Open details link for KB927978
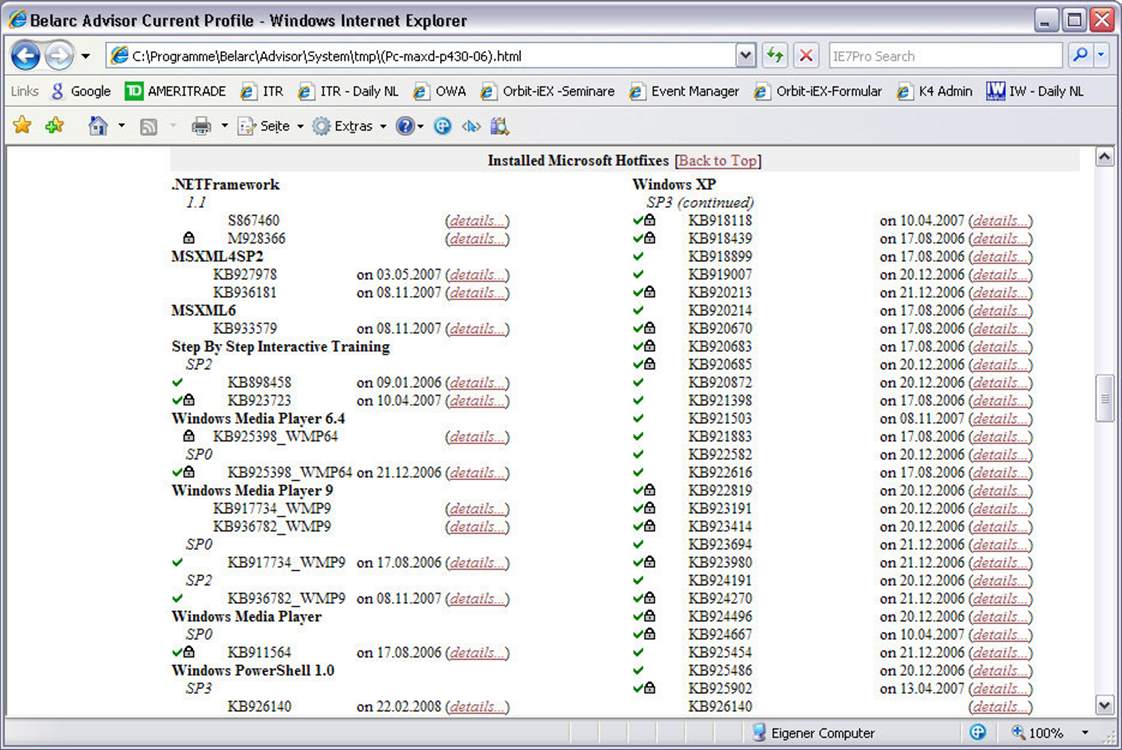This screenshot has height=750, width=1122. [477, 275]
